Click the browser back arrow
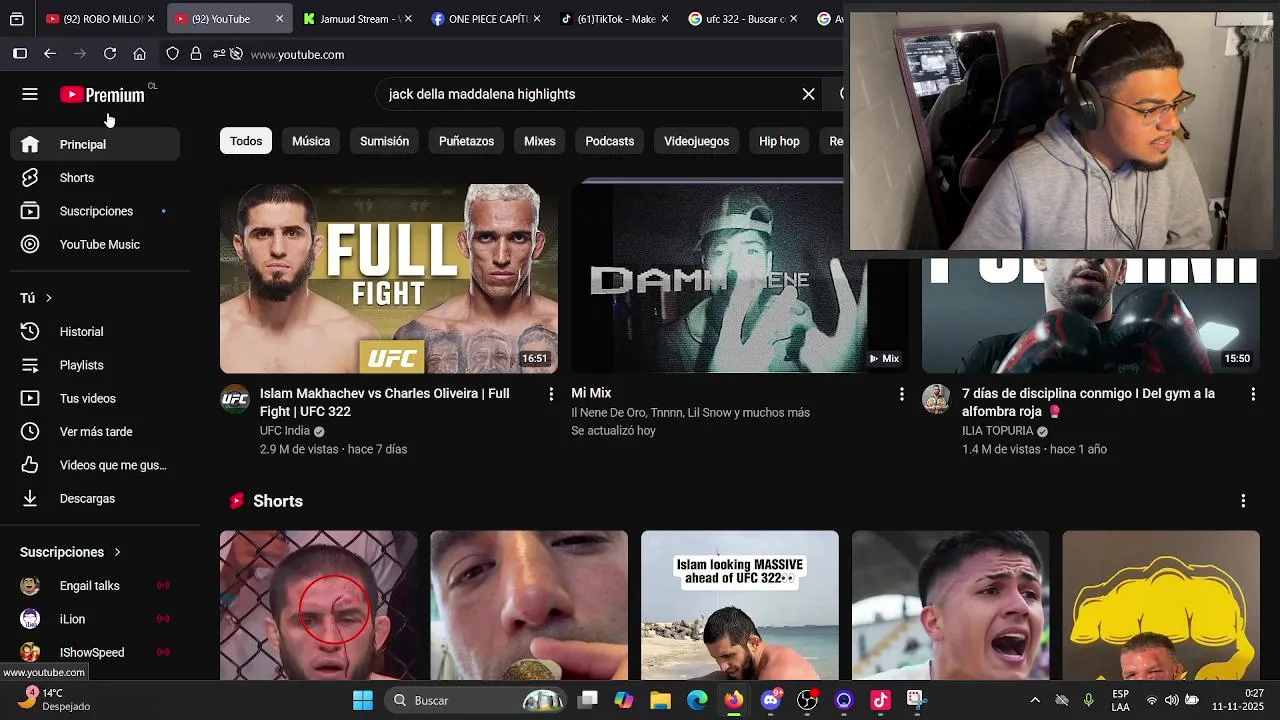 50,54
